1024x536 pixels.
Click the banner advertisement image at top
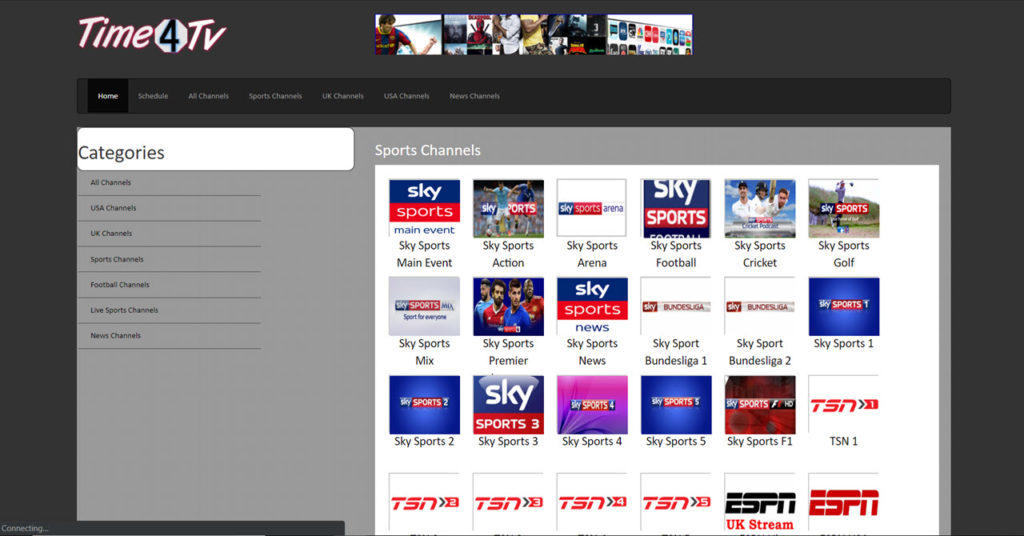533,34
